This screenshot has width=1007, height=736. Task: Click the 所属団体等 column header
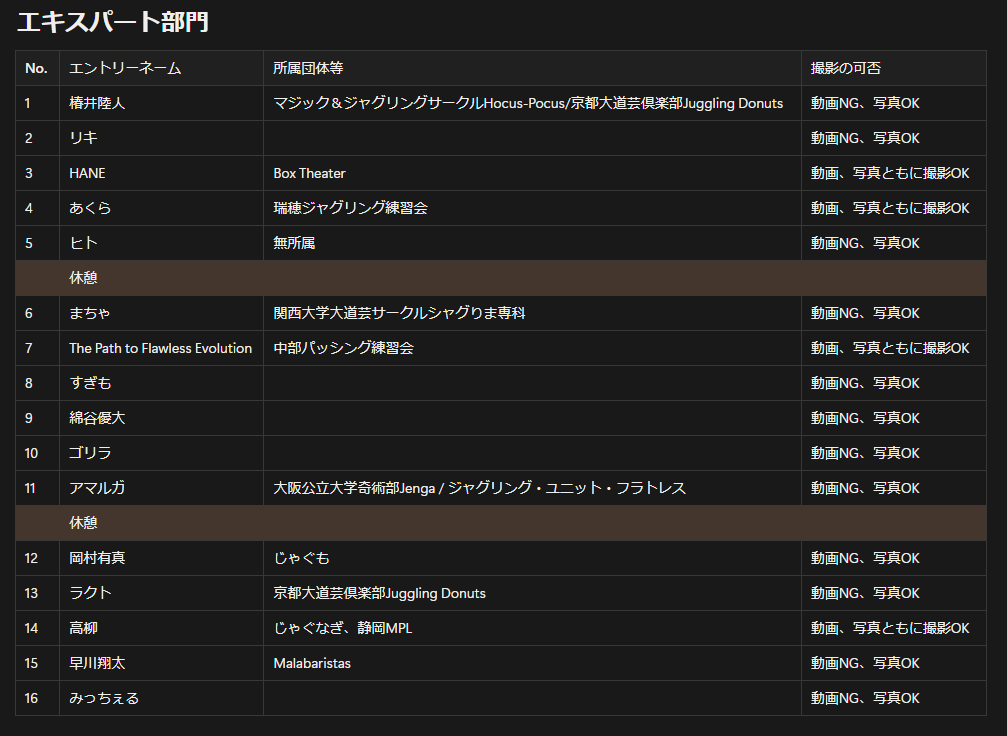pos(308,68)
